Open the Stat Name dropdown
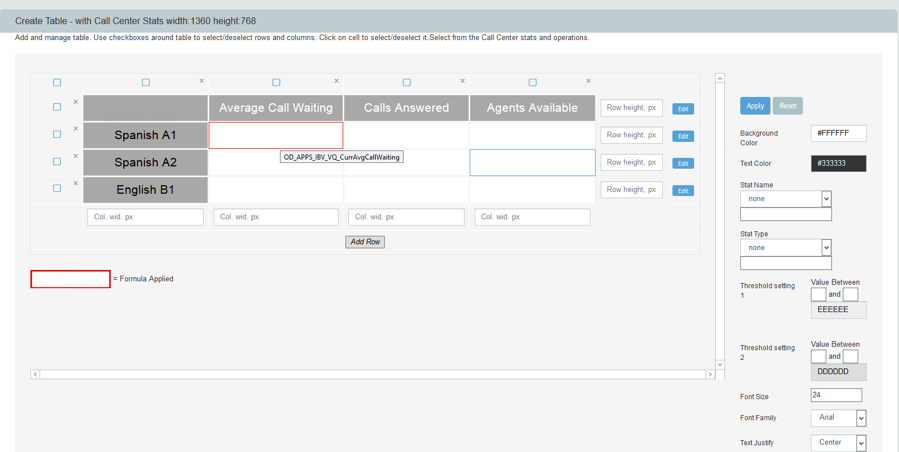899x452 pixels. click(x=785, y=199)
